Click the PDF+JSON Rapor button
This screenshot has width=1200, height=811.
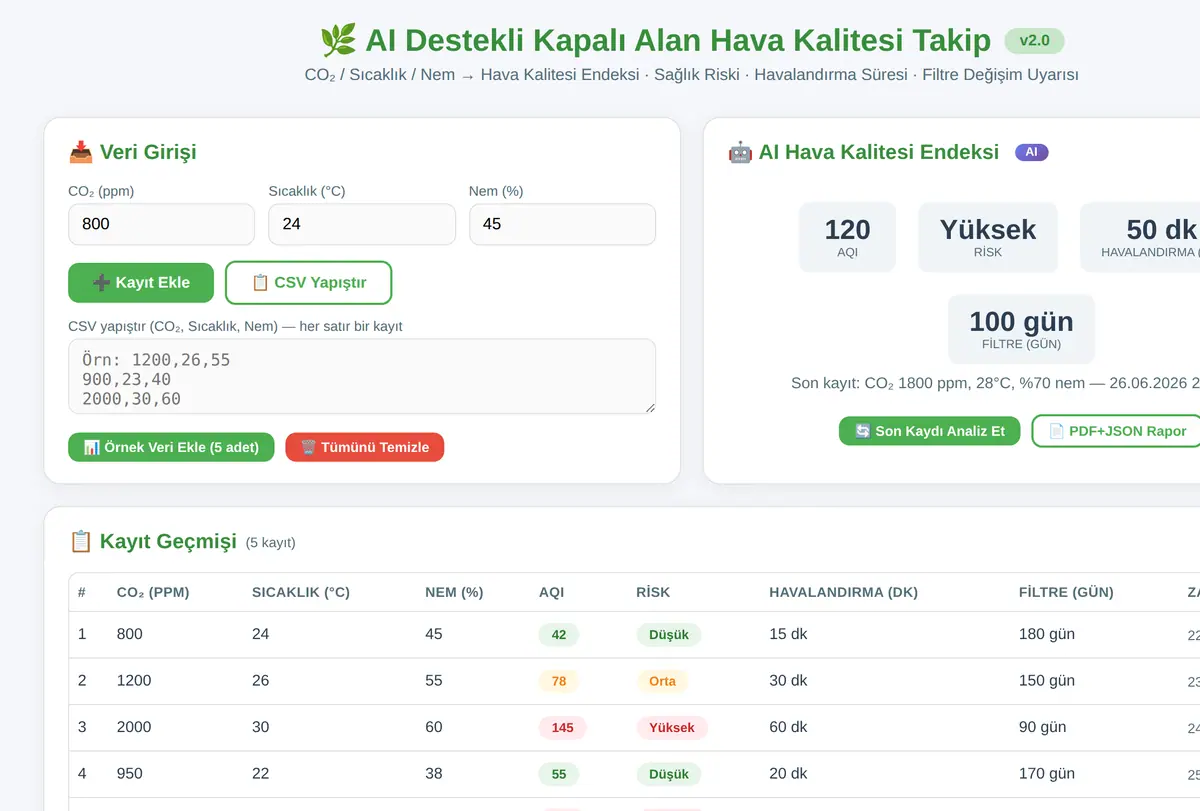[1117, 431]
